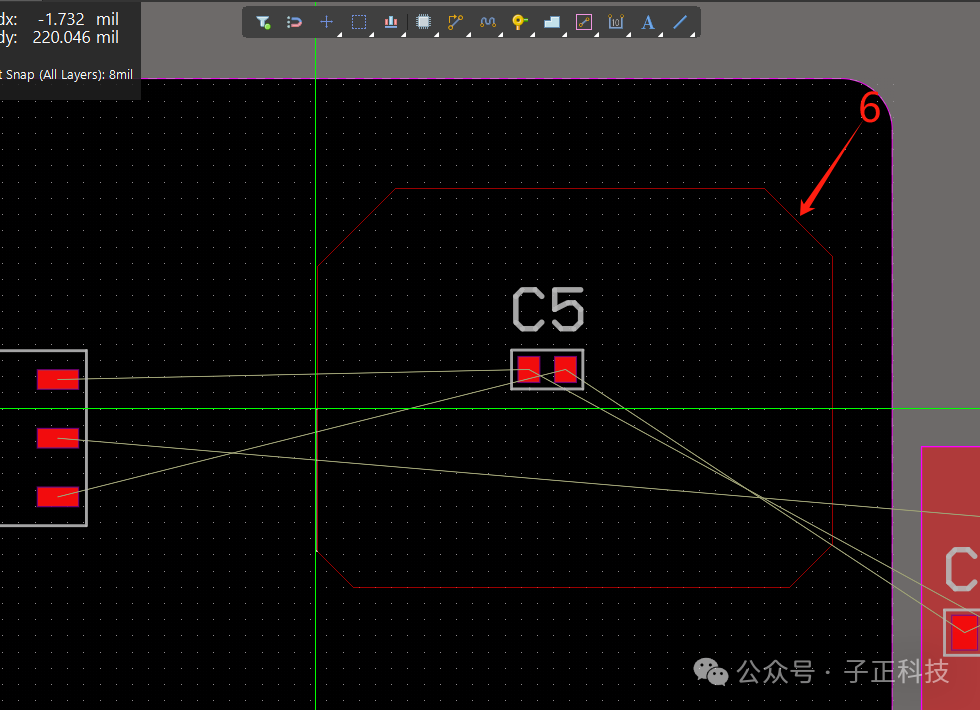Select the right pad of C5
Viewport: 980px width, 710px height.
pyautogui.click(x=566, y=369)
